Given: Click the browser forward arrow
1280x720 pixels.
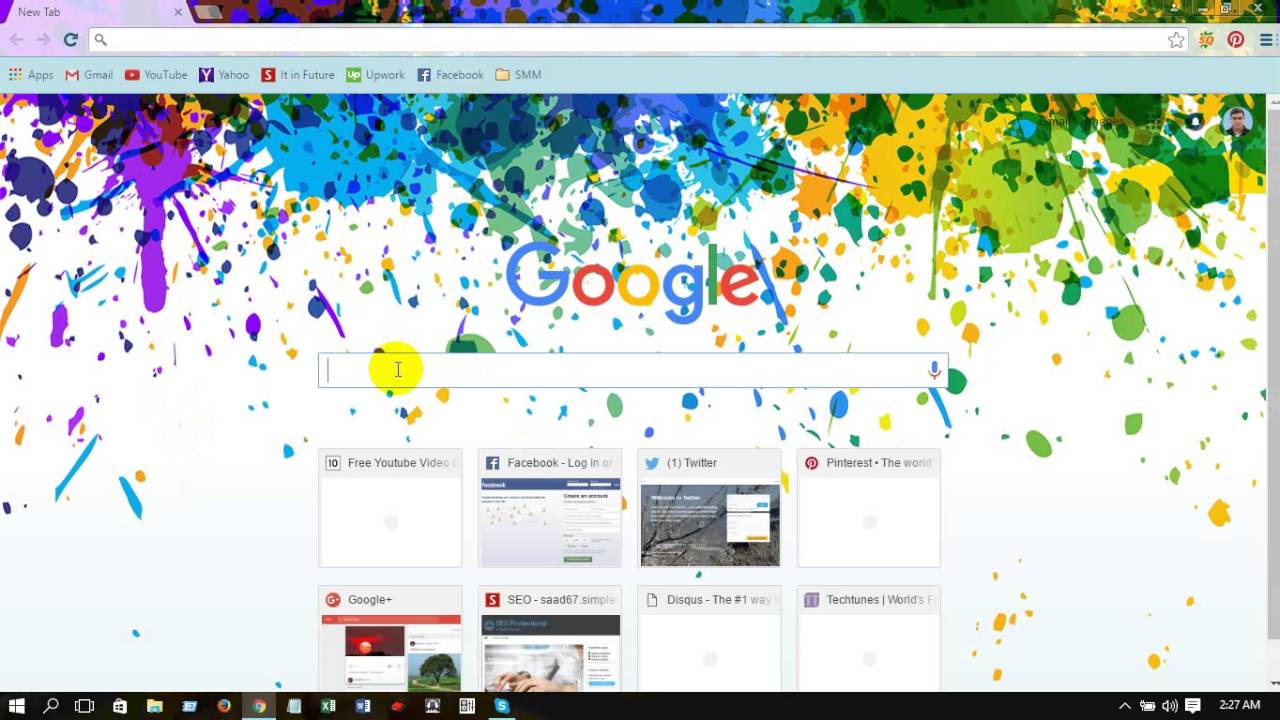Looking at the screenshot, I should tap(43, 40).
